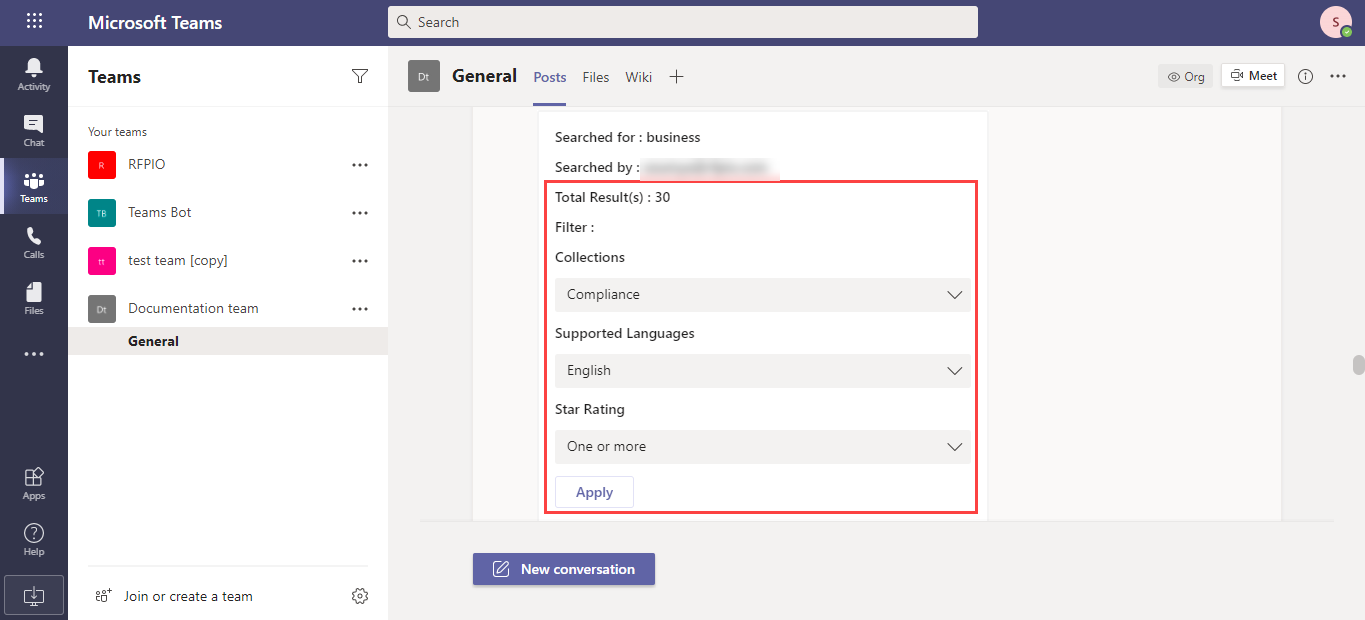
Task: Expand the Star Rating dropdown
Action: [763, 447]
